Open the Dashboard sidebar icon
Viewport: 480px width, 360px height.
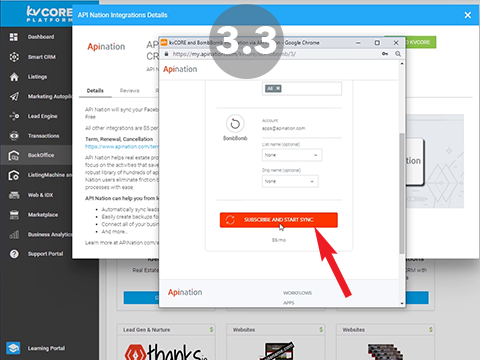[14, 37]
